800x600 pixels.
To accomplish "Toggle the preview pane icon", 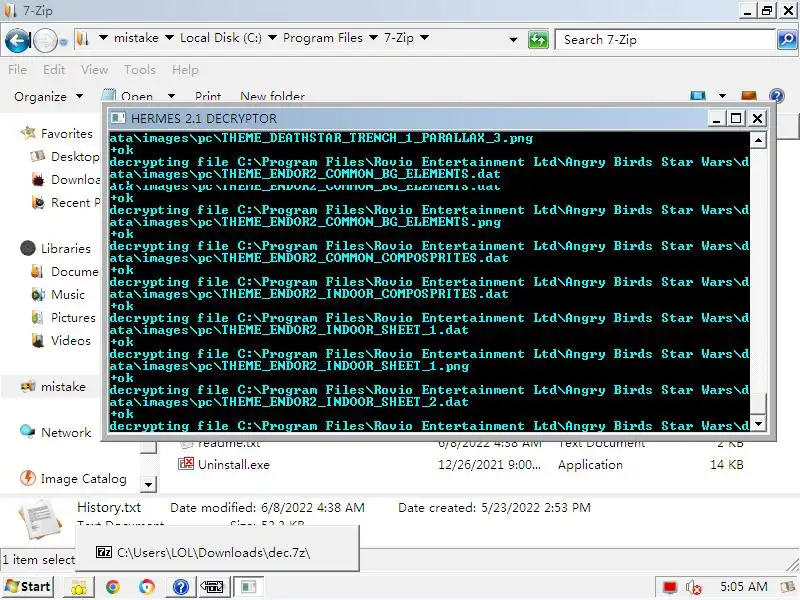I will point(748,95).
